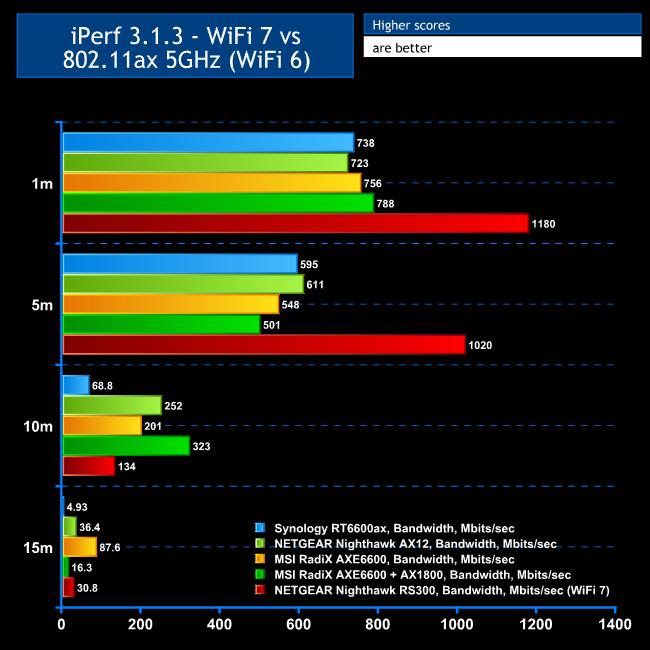Click the orange 1m bar valued 756
This screenshot has width=650, height=650.
click(212, 183)
